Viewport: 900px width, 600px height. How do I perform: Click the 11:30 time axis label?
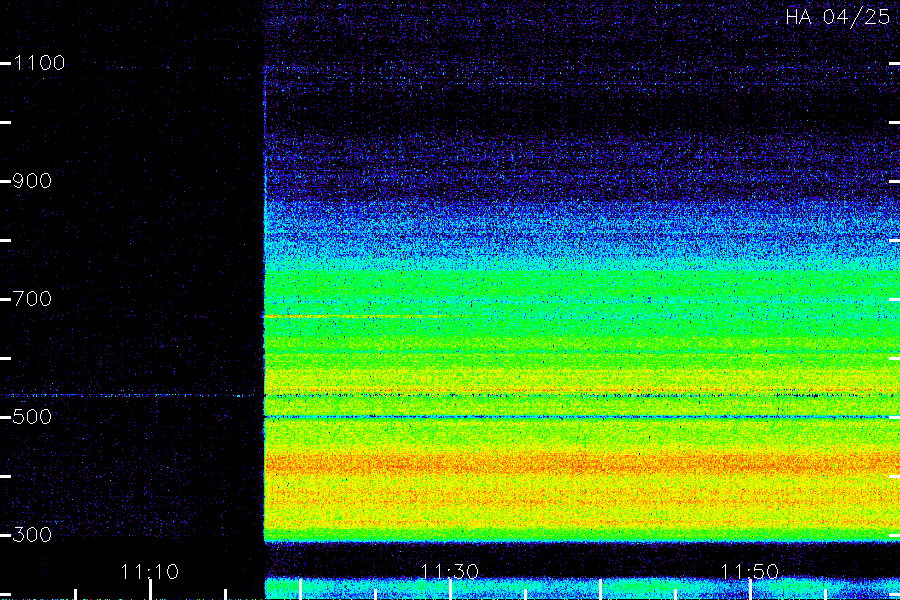[x=450, y=572]
